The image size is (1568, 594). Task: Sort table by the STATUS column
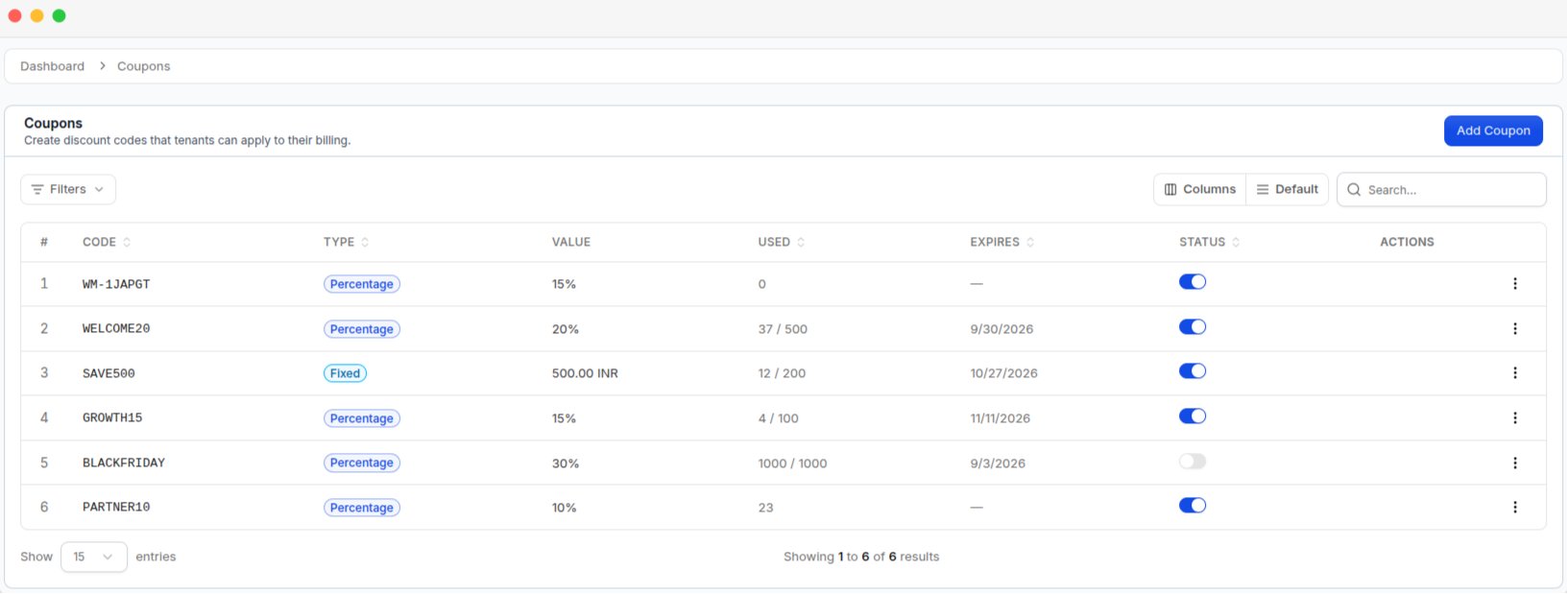tap(1210, 242)
